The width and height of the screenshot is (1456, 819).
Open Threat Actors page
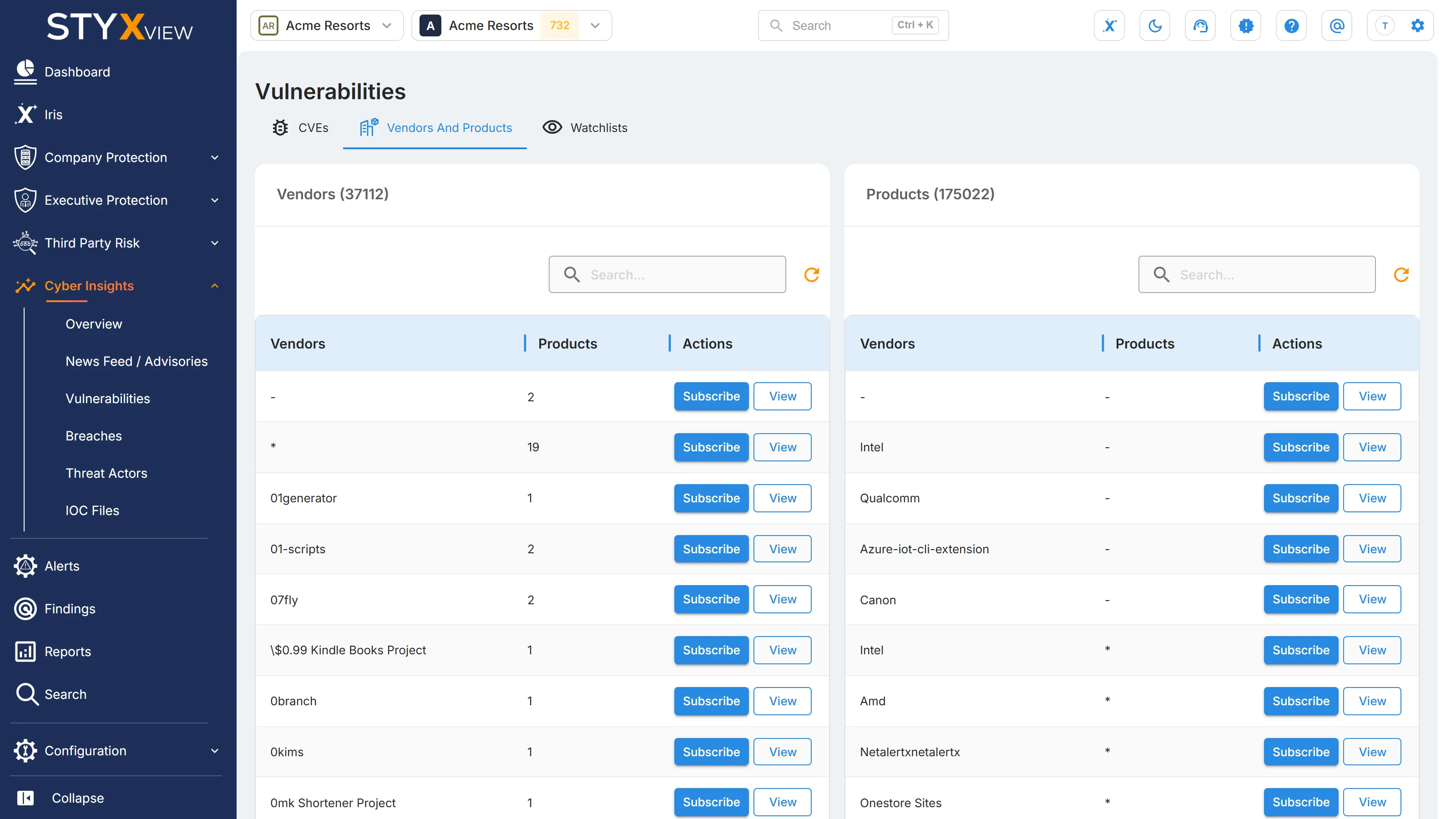(106, 473)
